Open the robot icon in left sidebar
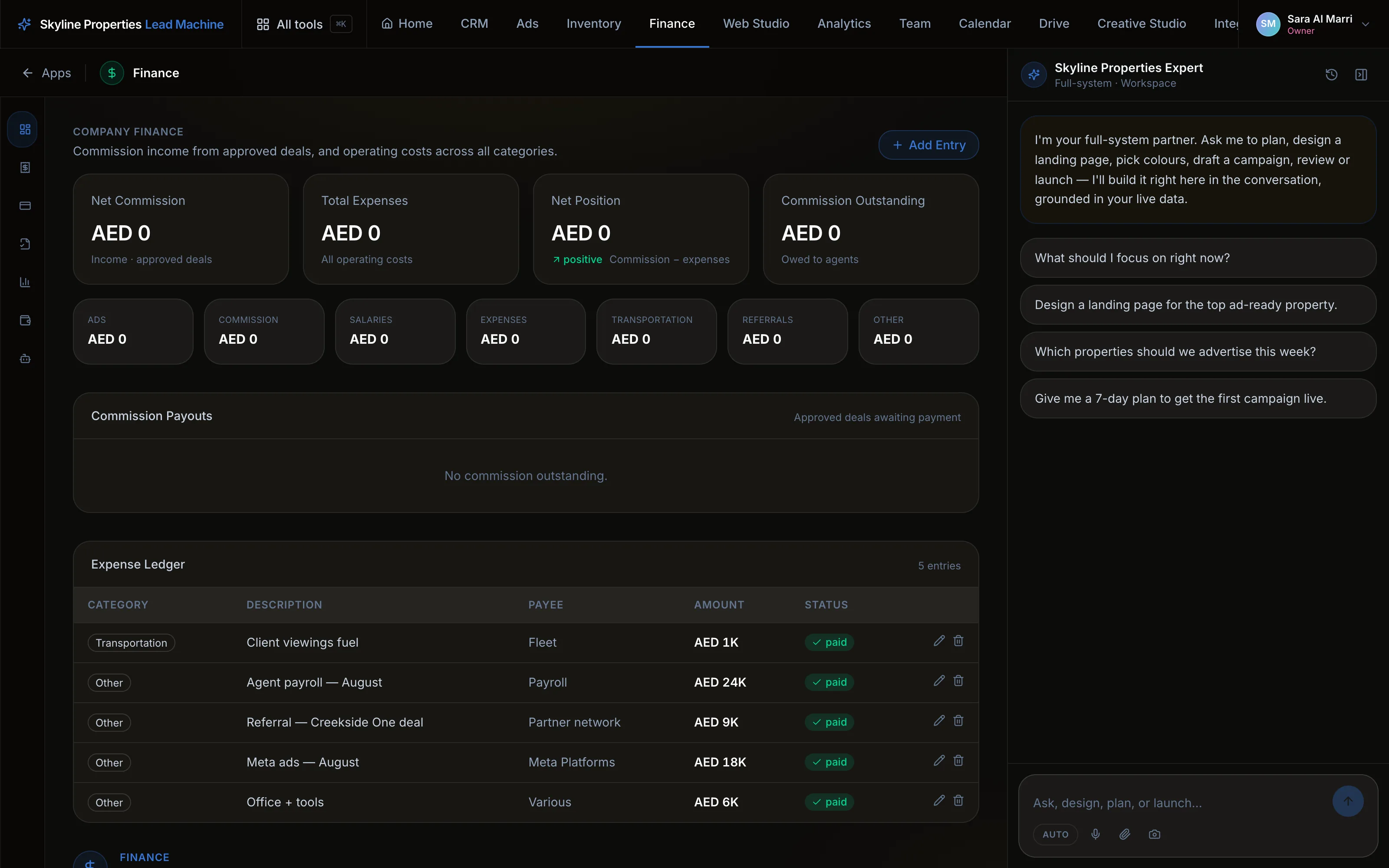 tap(25, 359)
